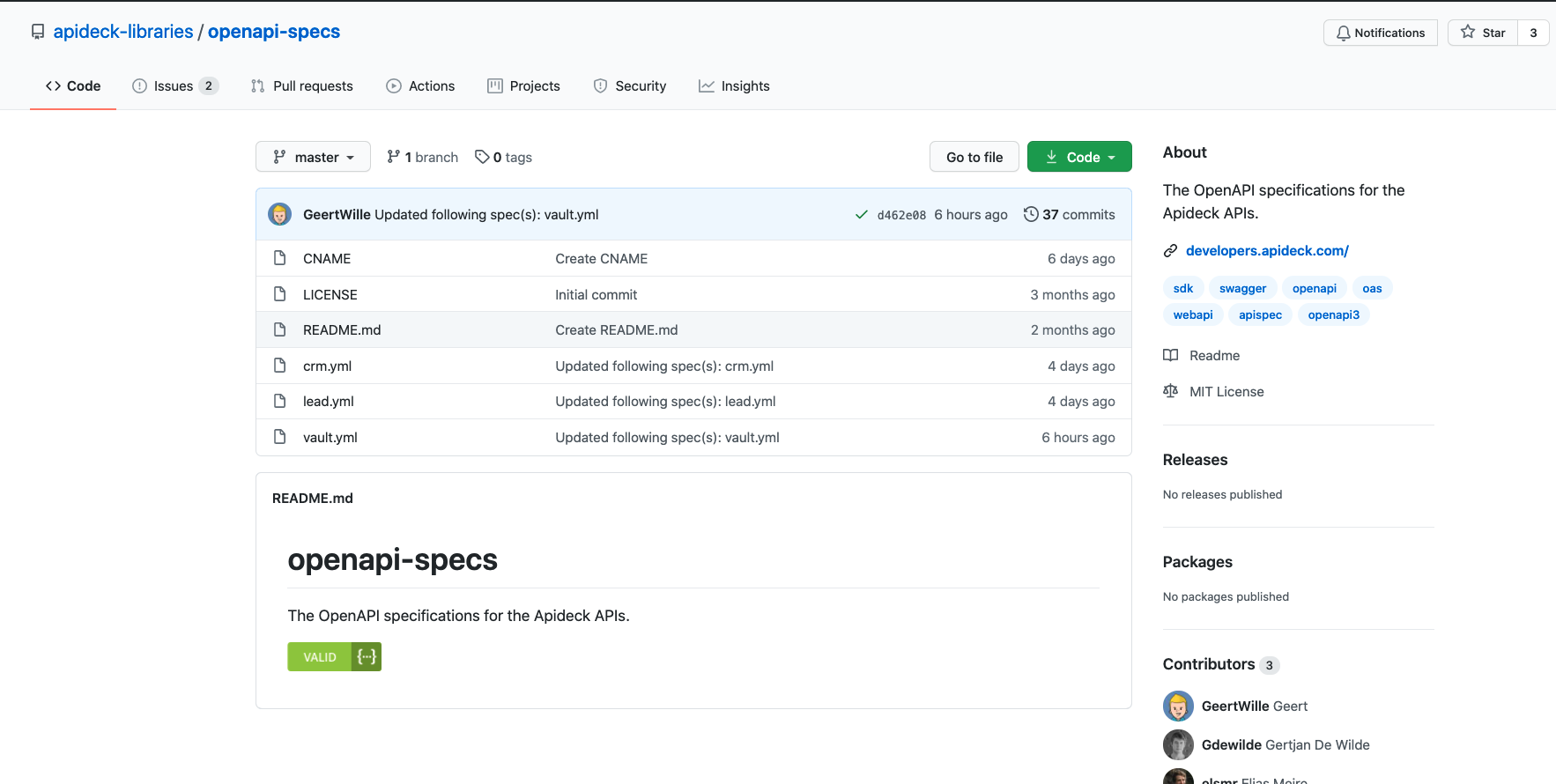Open the Contributors section heading
This screenshot has height=784, width=1556.
[x=1209, y=664]
